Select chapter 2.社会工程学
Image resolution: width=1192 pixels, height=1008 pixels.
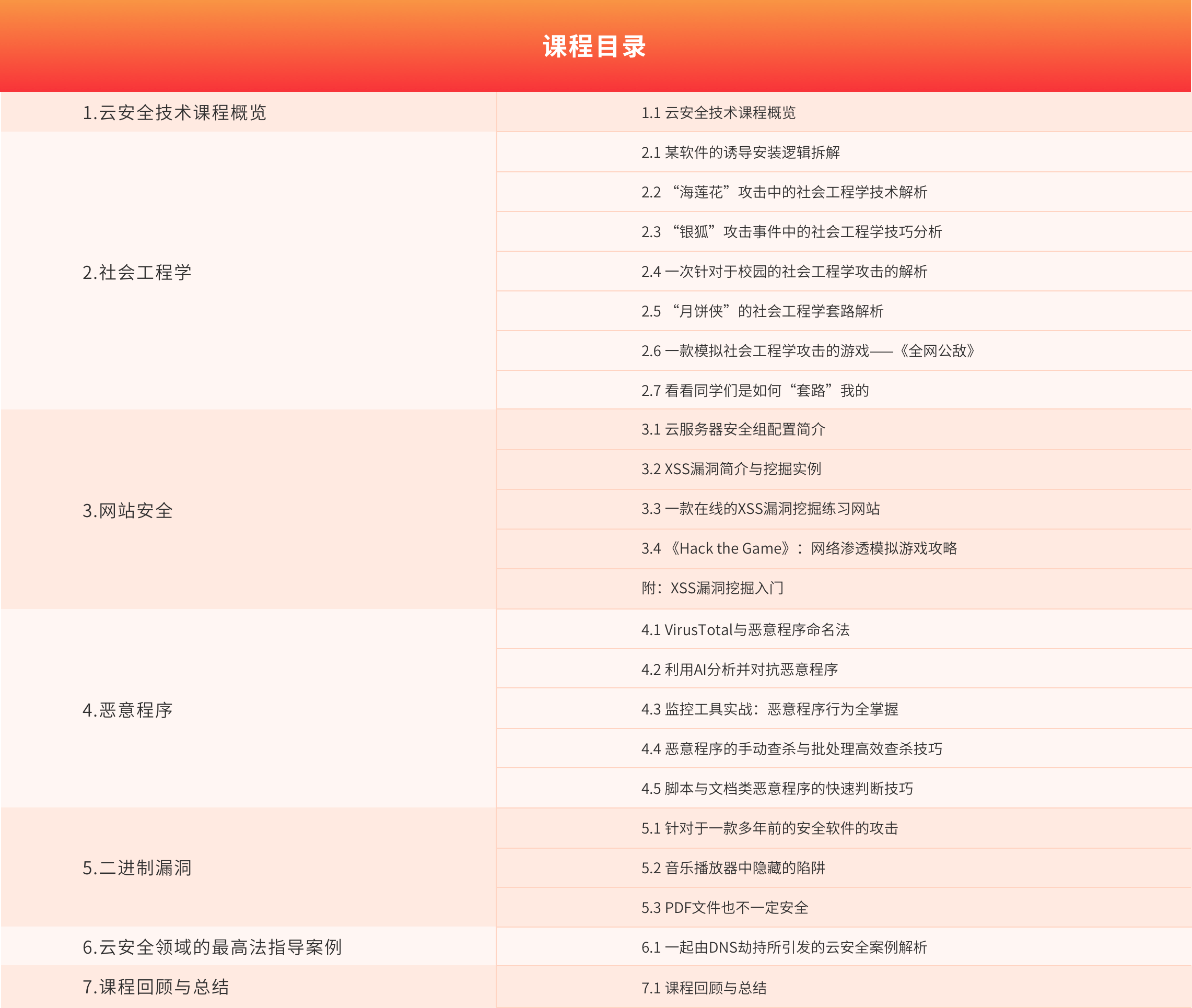pyautogui.click(x=137, y=272)
